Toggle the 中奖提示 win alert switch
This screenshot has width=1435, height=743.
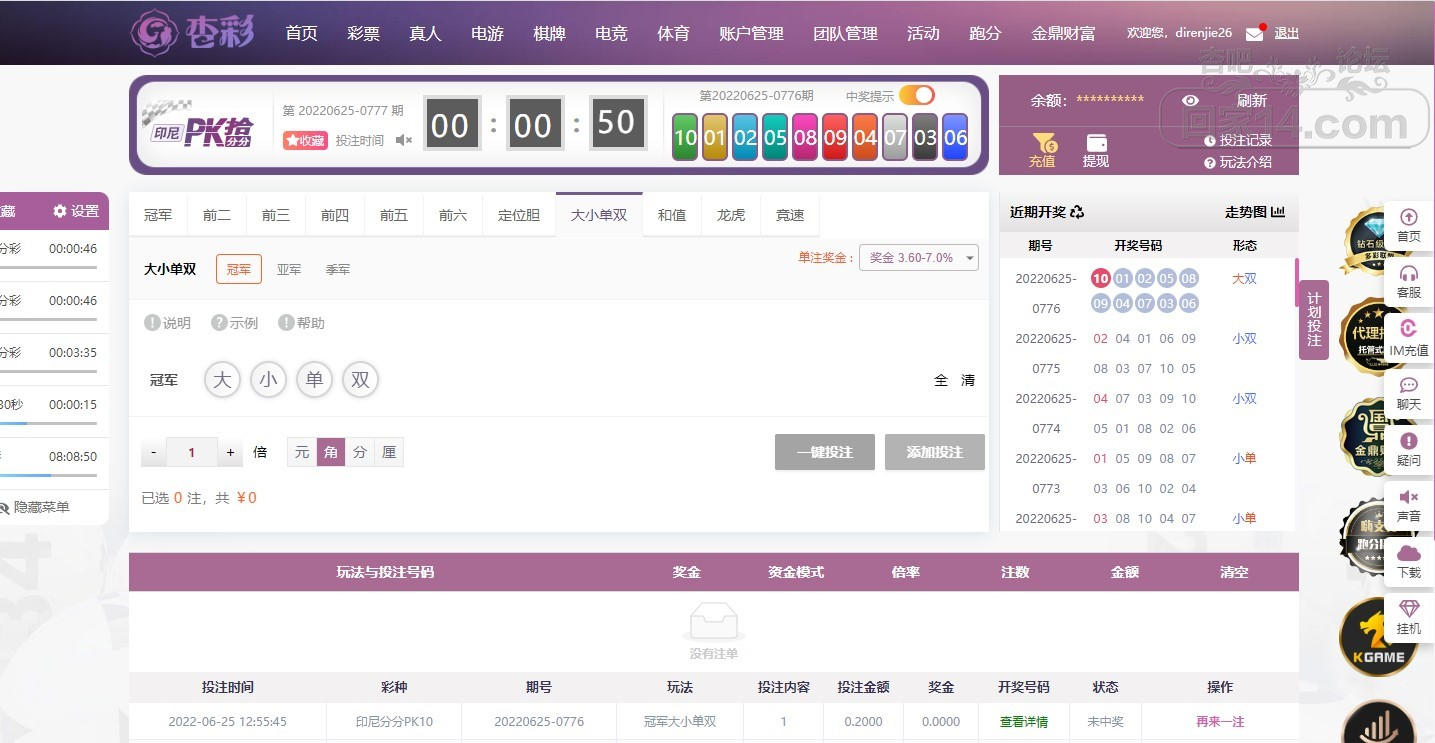(x=916, y=95)
